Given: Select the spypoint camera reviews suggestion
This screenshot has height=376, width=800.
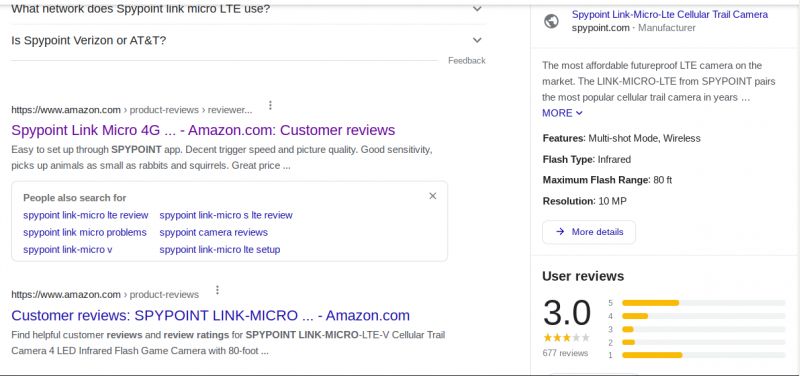Looking at the screenshot, I should tap(213, 233).
